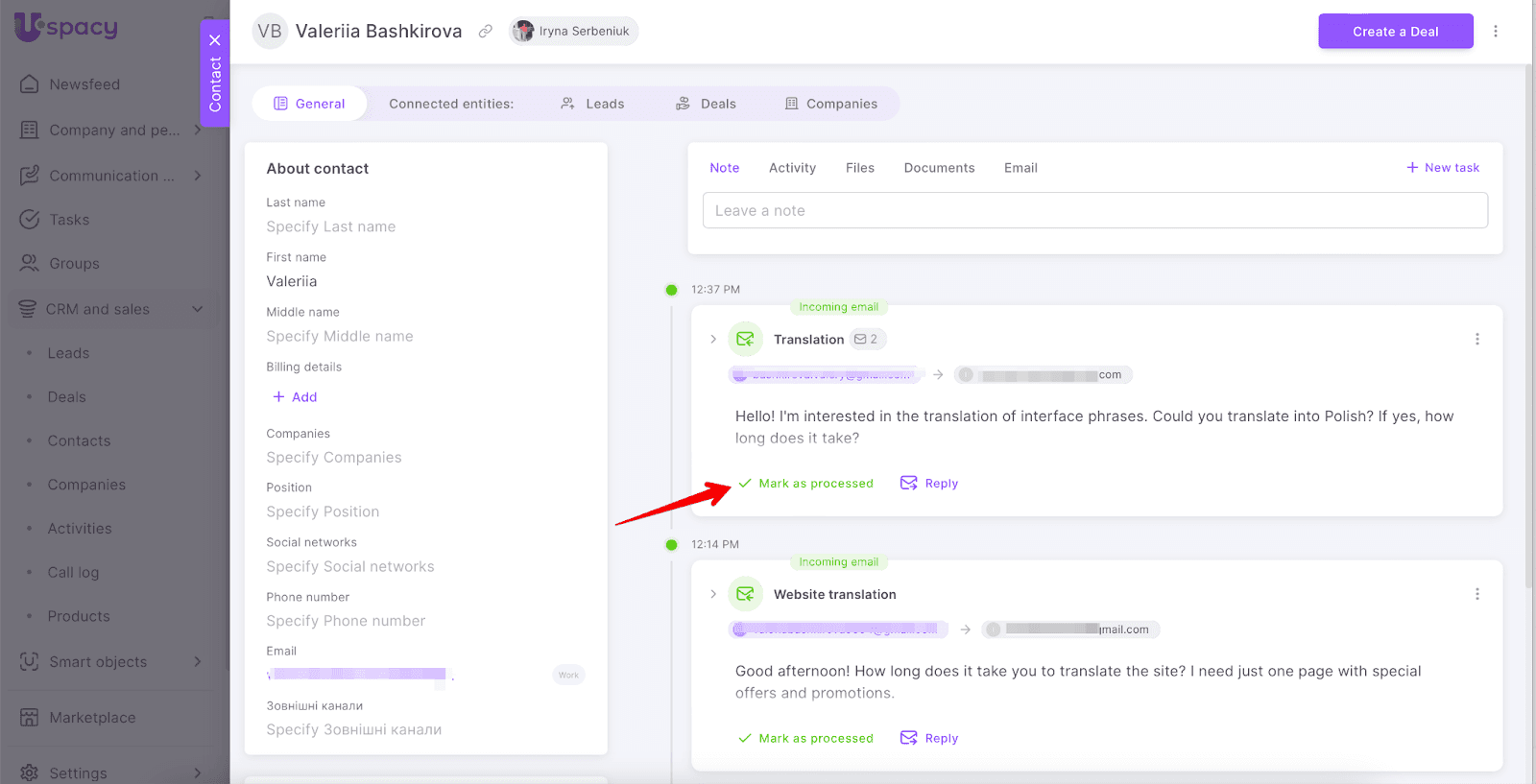Mark the Translation email as processed
This screenshot has height=784, width=1536.
click(x=806, y=484)
